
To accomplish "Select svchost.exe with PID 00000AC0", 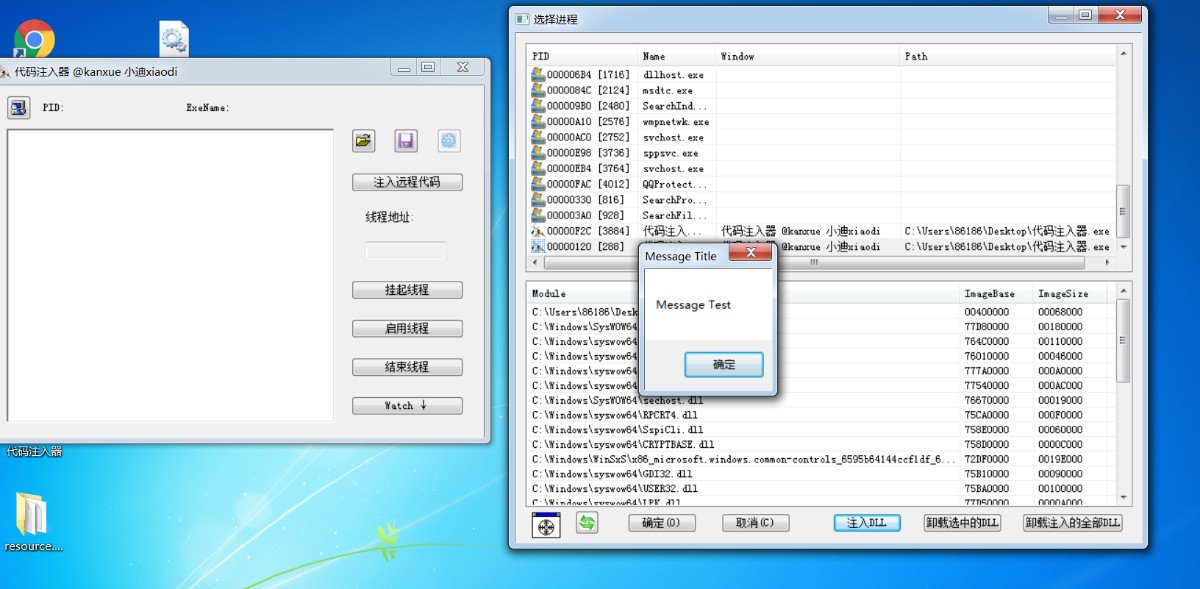I will coord(821,137).
